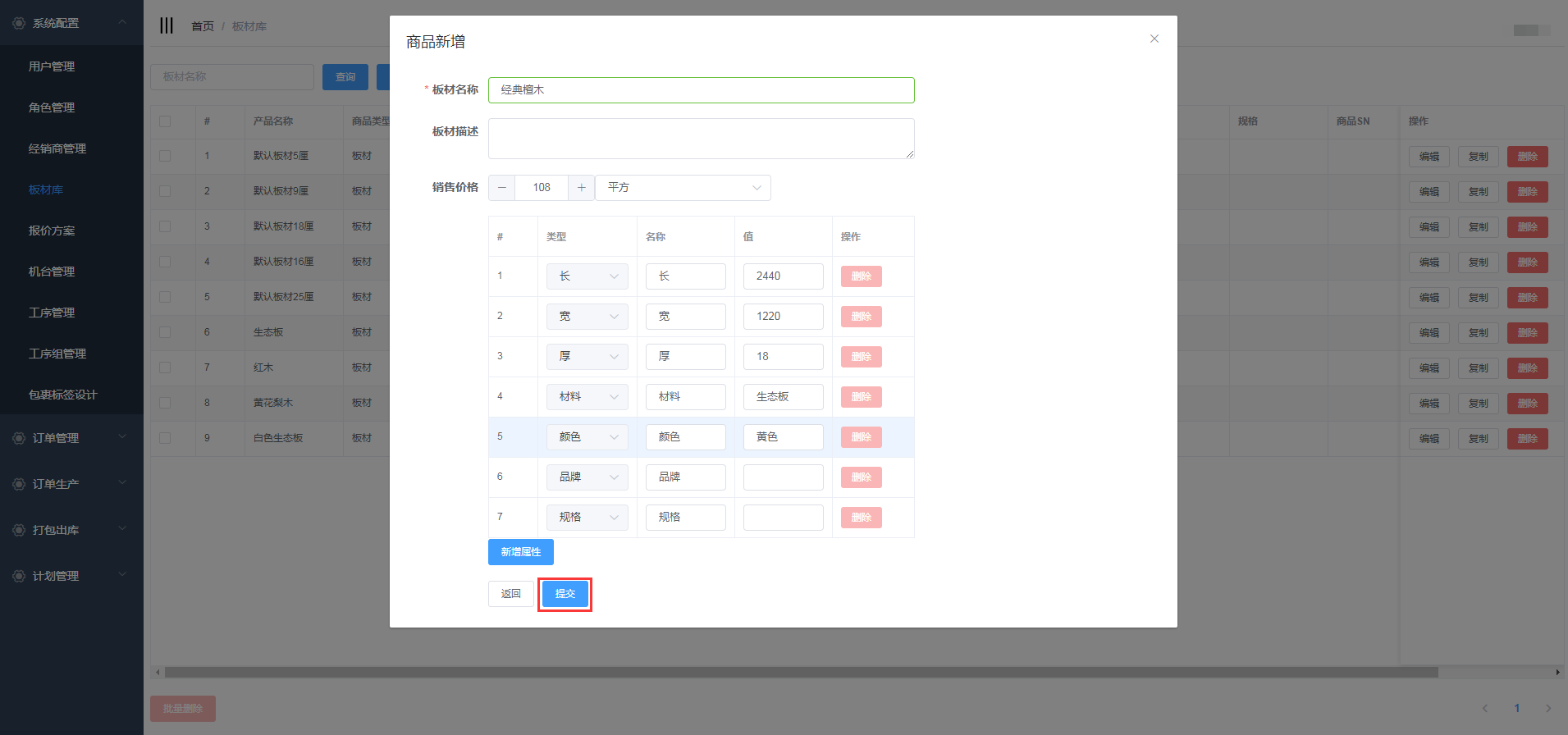Screen dimensions: 1568x735
Task: Click the 计划管理 gear icon in sidebar
Action: [19, 576]
